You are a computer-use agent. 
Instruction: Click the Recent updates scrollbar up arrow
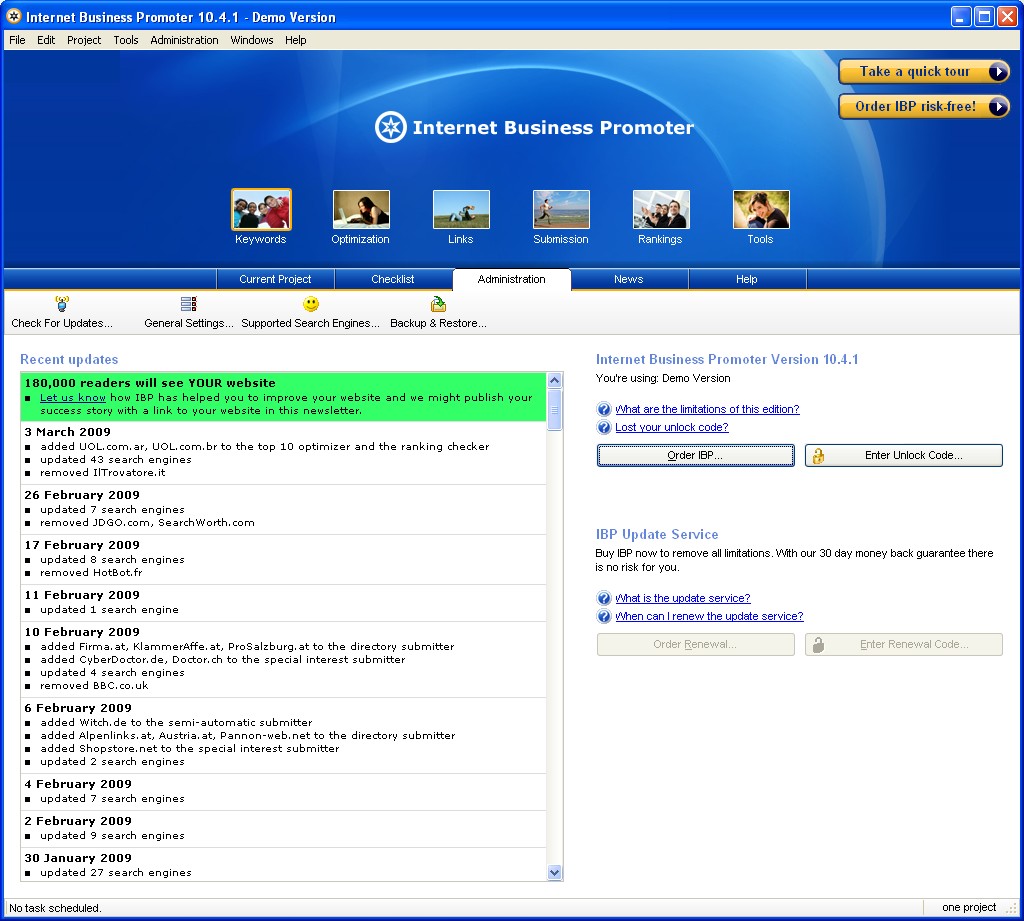click(554, 381)
